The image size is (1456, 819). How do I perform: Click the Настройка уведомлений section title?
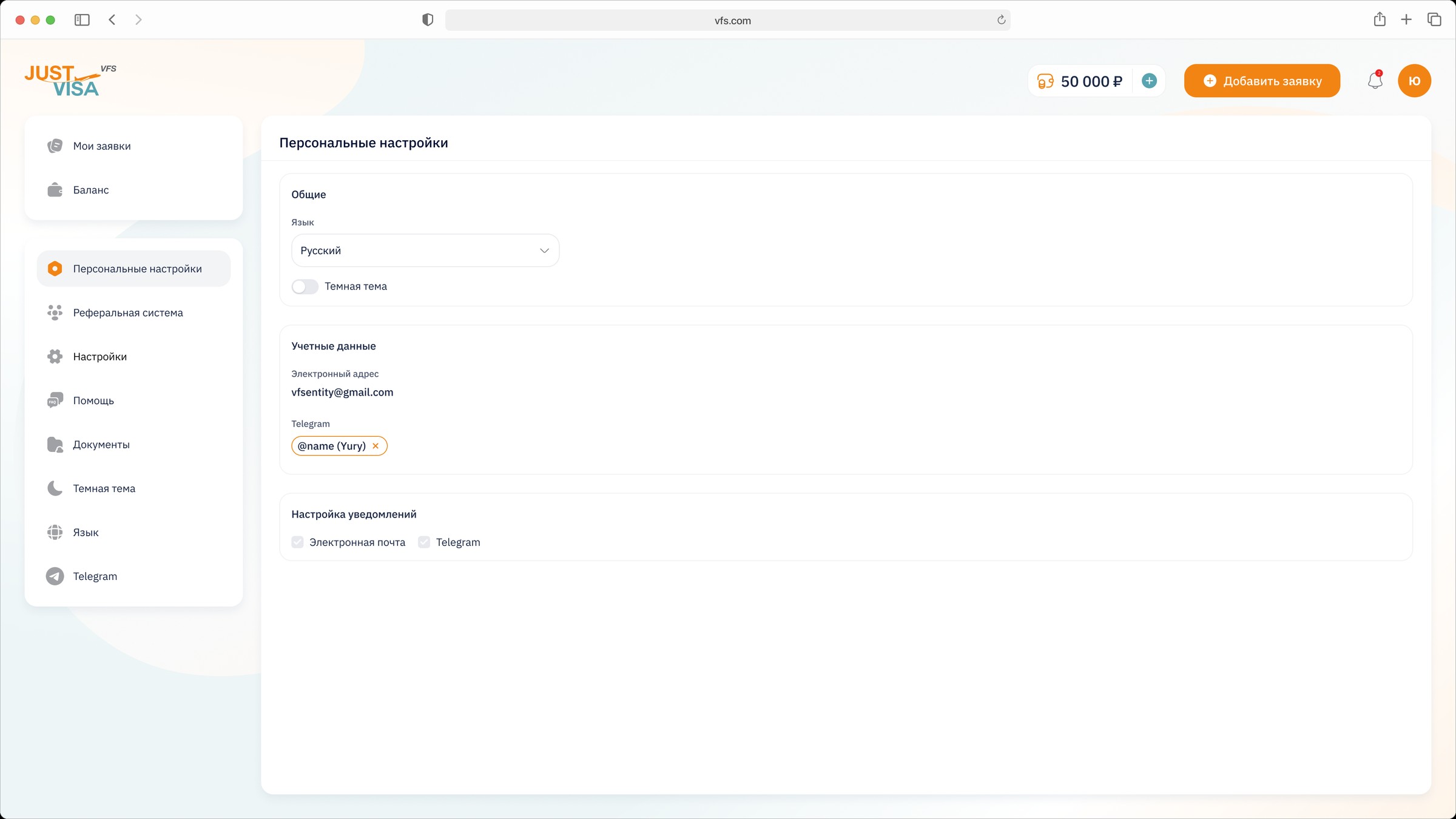[x=354, y=514]
